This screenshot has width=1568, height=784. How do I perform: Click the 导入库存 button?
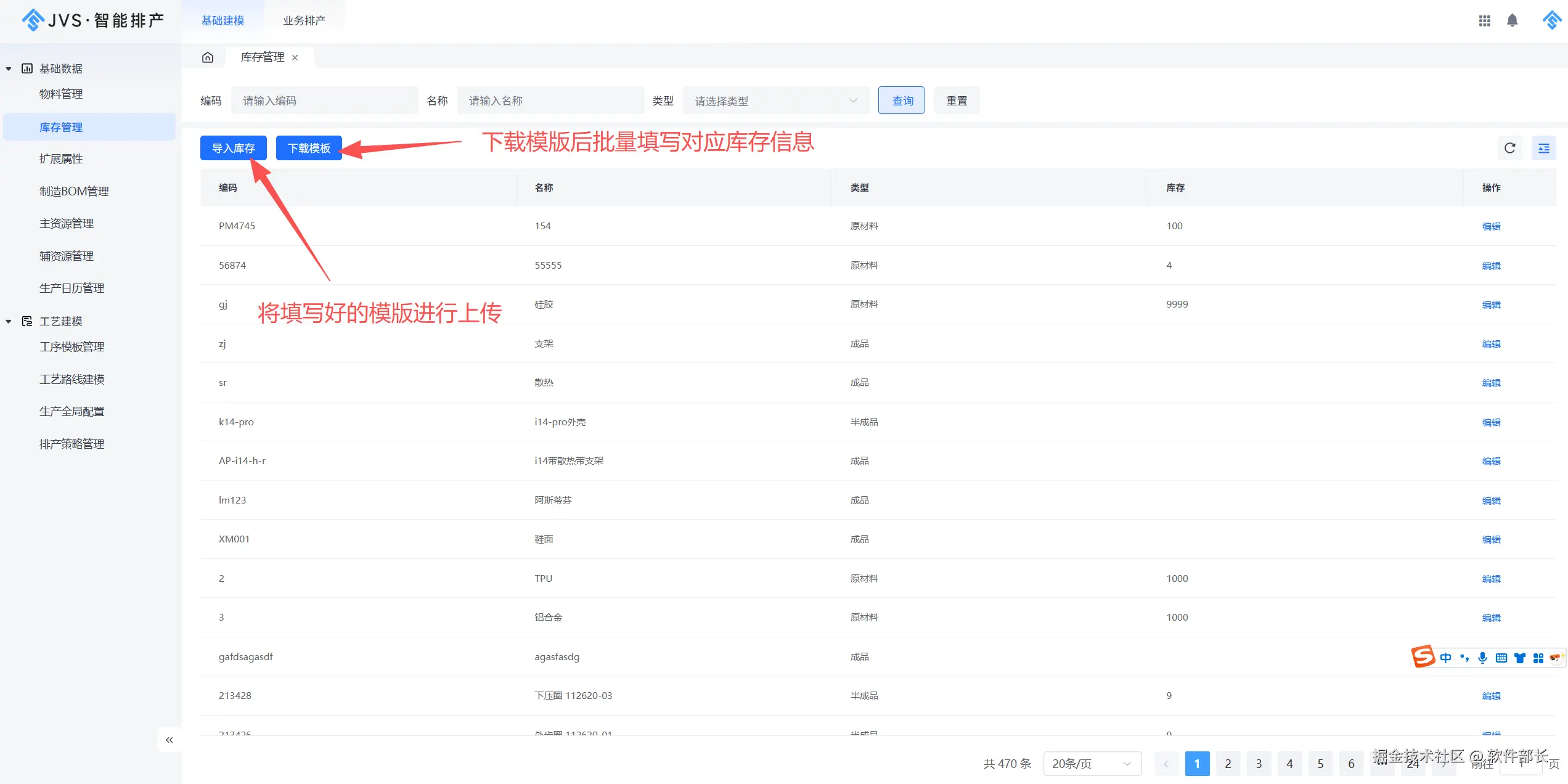click(x=233, y=148)
